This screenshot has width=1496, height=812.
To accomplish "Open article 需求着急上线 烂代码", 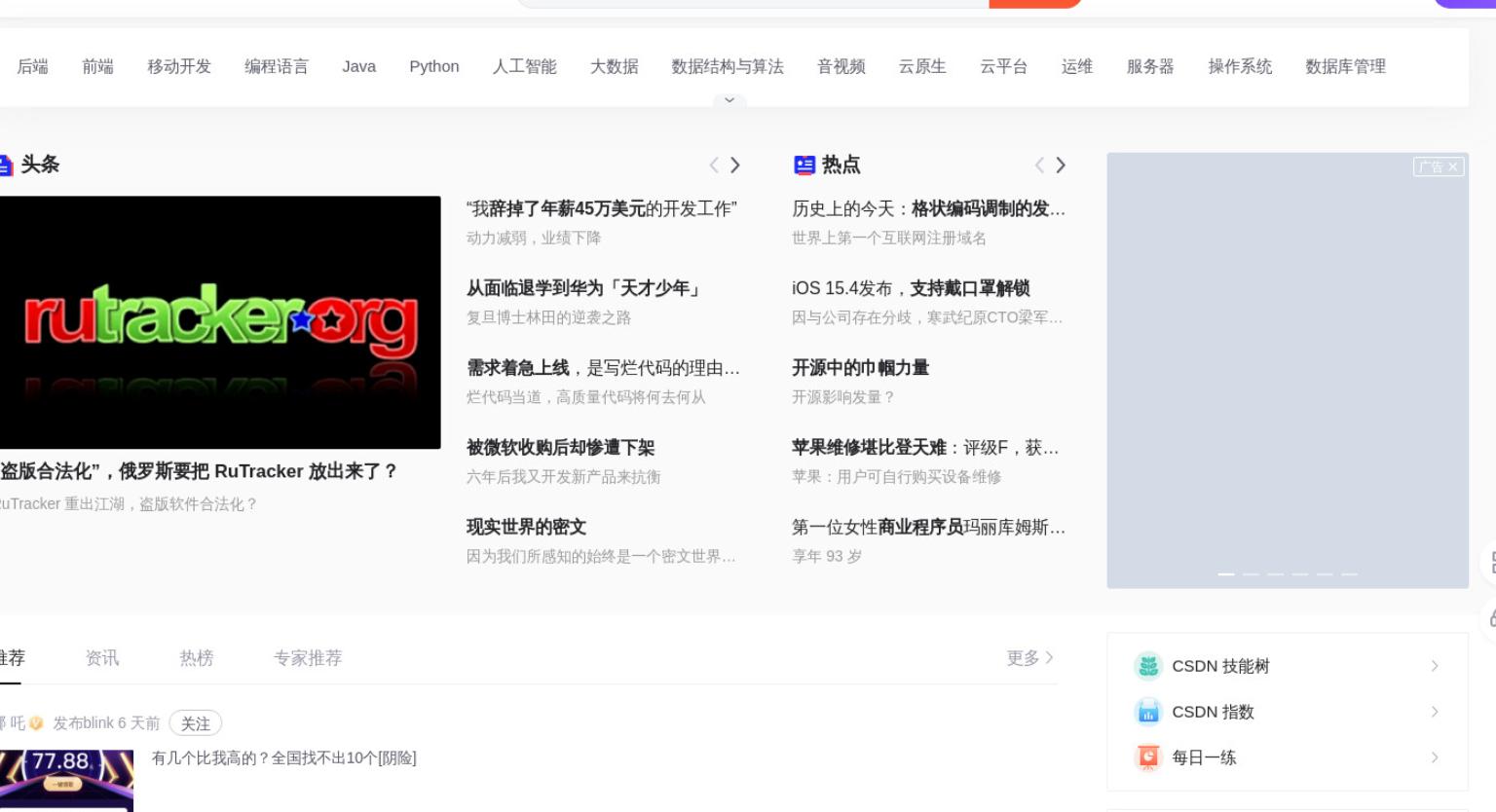I will tap(603, 368).
